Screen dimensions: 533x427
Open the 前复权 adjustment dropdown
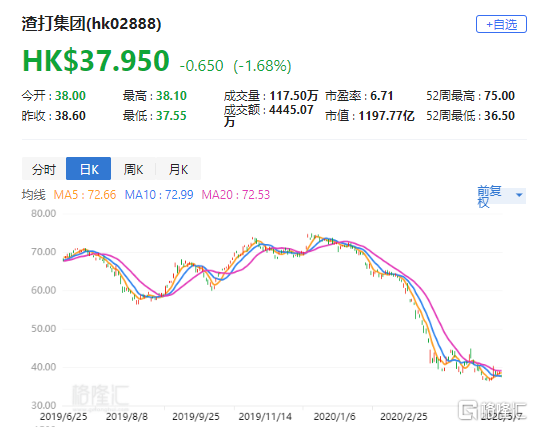pyautogui.click(x=501, y=196)
